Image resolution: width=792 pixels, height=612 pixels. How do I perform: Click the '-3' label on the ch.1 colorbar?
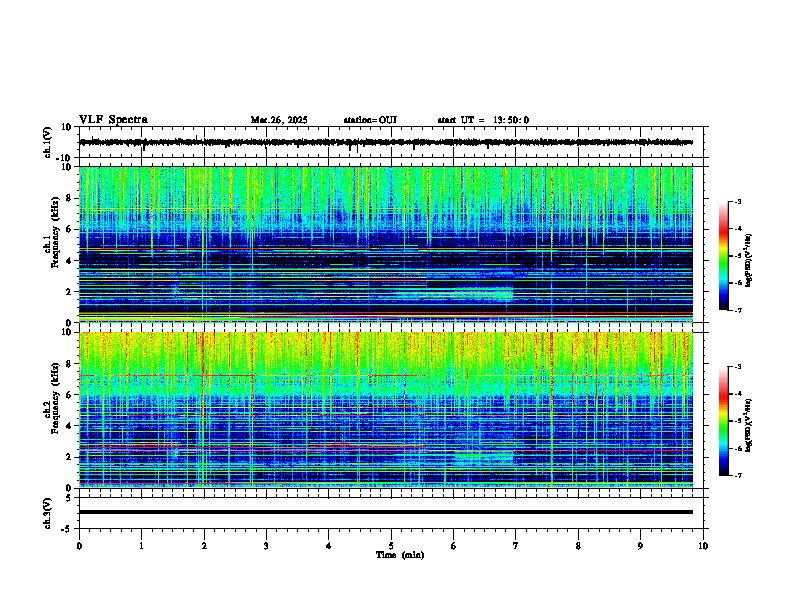(x=738, y=201)
